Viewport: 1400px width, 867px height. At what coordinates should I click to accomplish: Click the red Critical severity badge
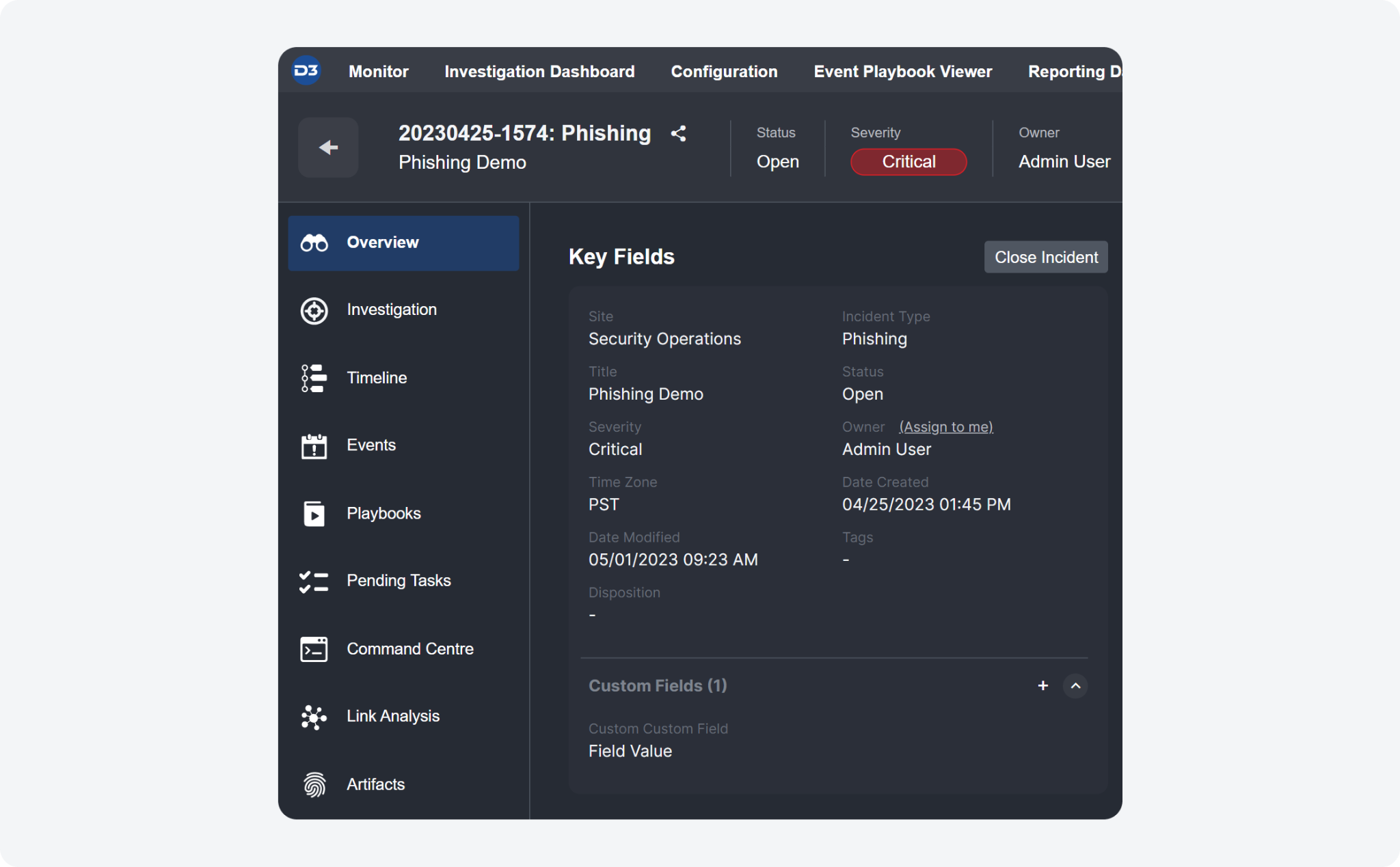point(908,162)
